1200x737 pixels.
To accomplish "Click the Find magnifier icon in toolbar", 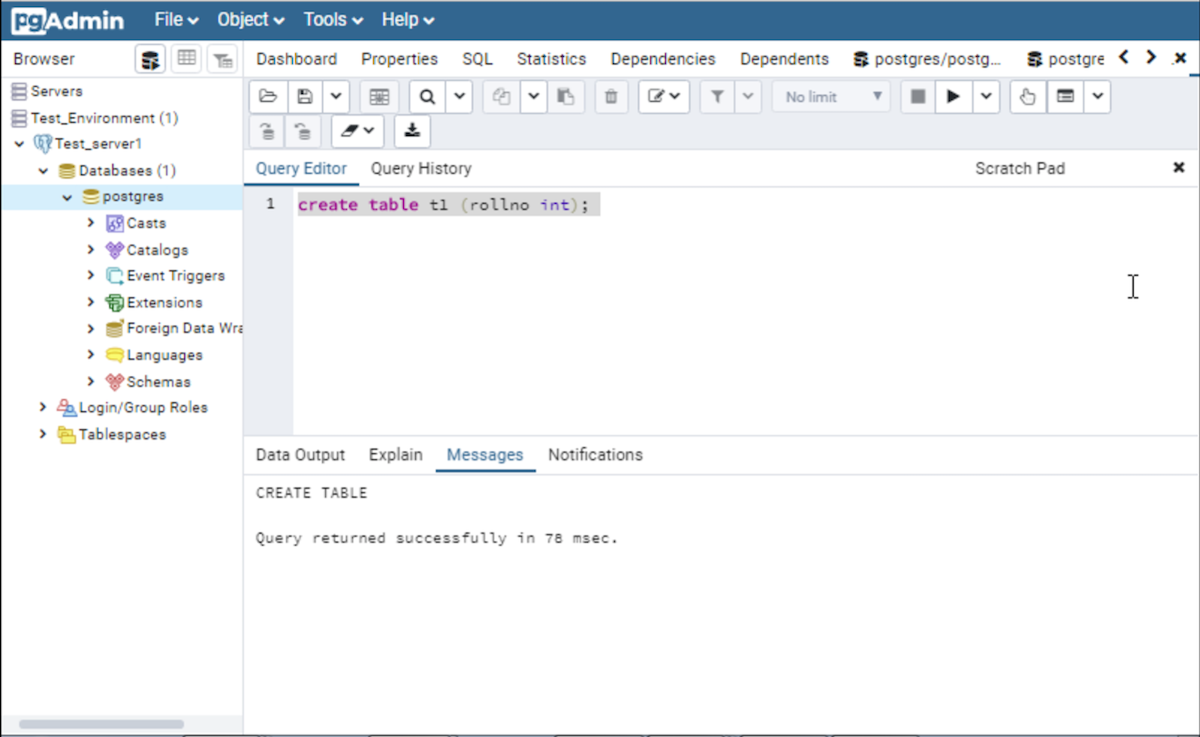I will pyautogui.click(x=428, y=97).
